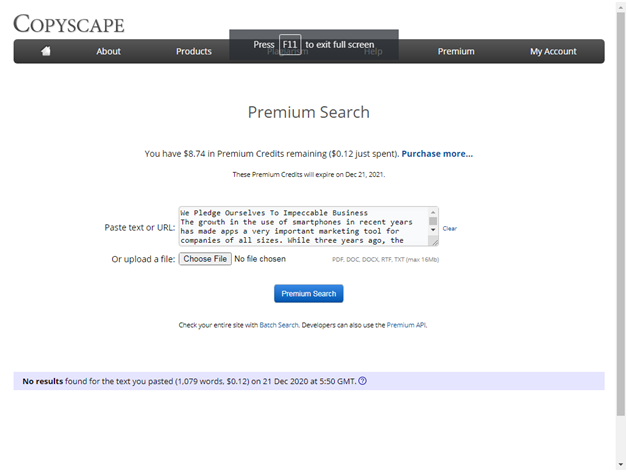Follow the Purchase more link
This screenshot has height=472, width=628.
(437, 154)
